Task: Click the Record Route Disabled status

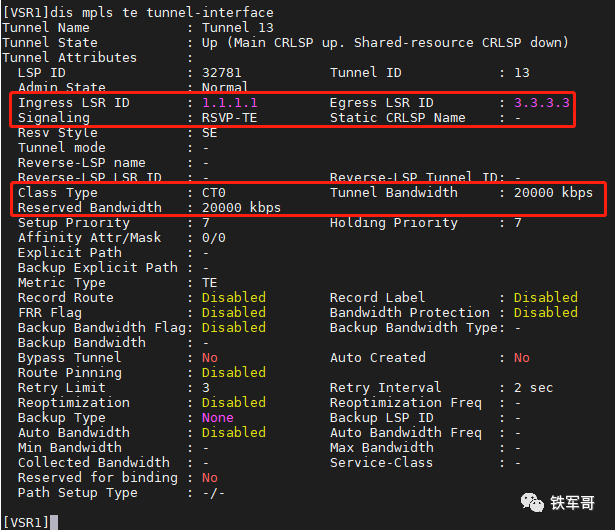Action: 234,297
